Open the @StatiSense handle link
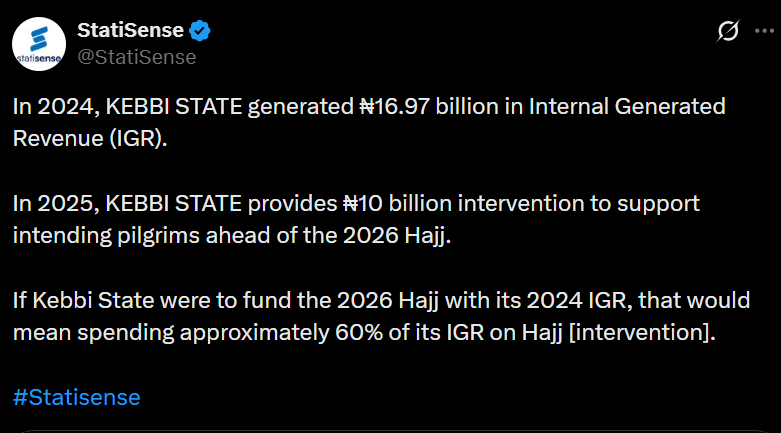 (136, 57)
